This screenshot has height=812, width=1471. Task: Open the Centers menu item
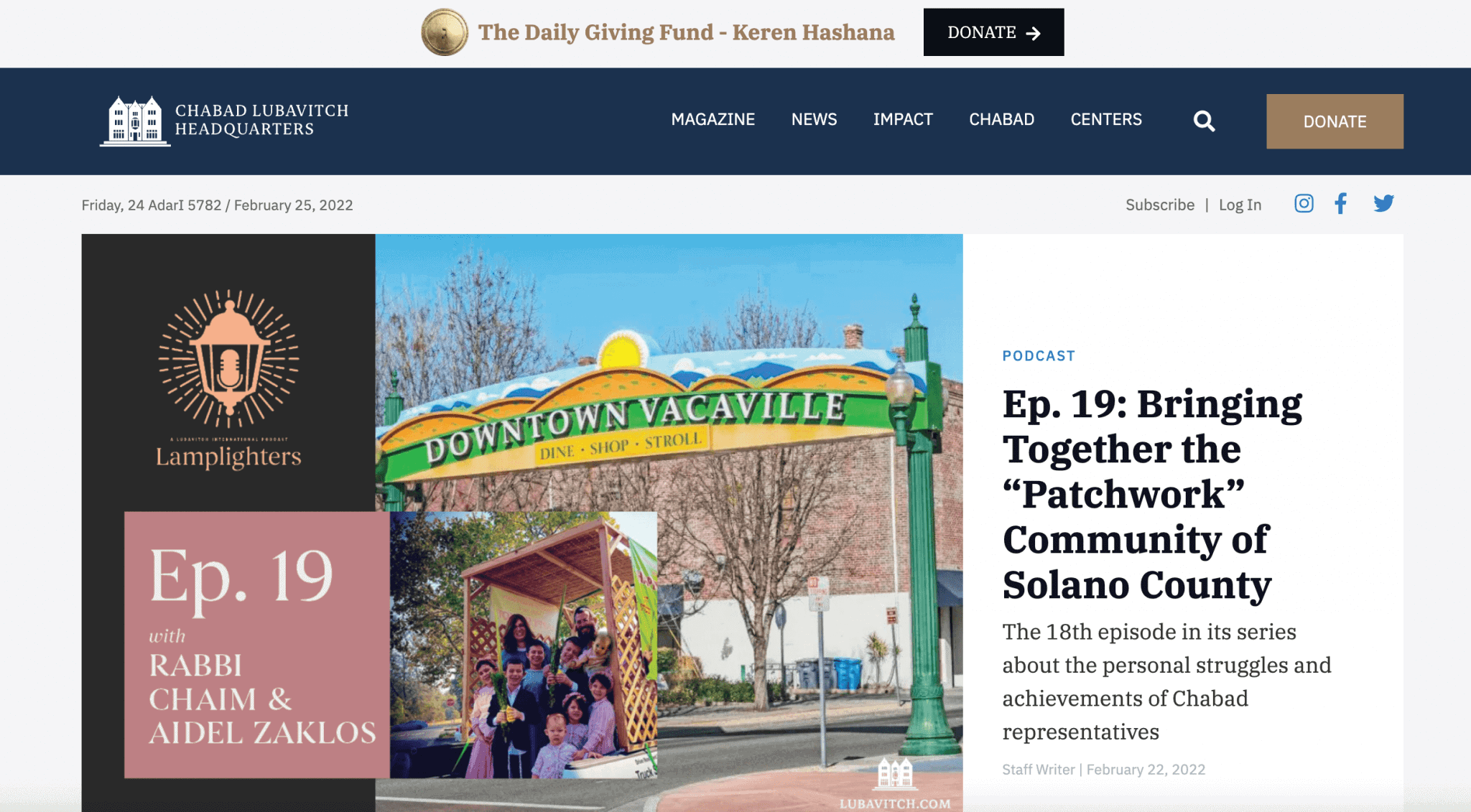[1105, 119]
